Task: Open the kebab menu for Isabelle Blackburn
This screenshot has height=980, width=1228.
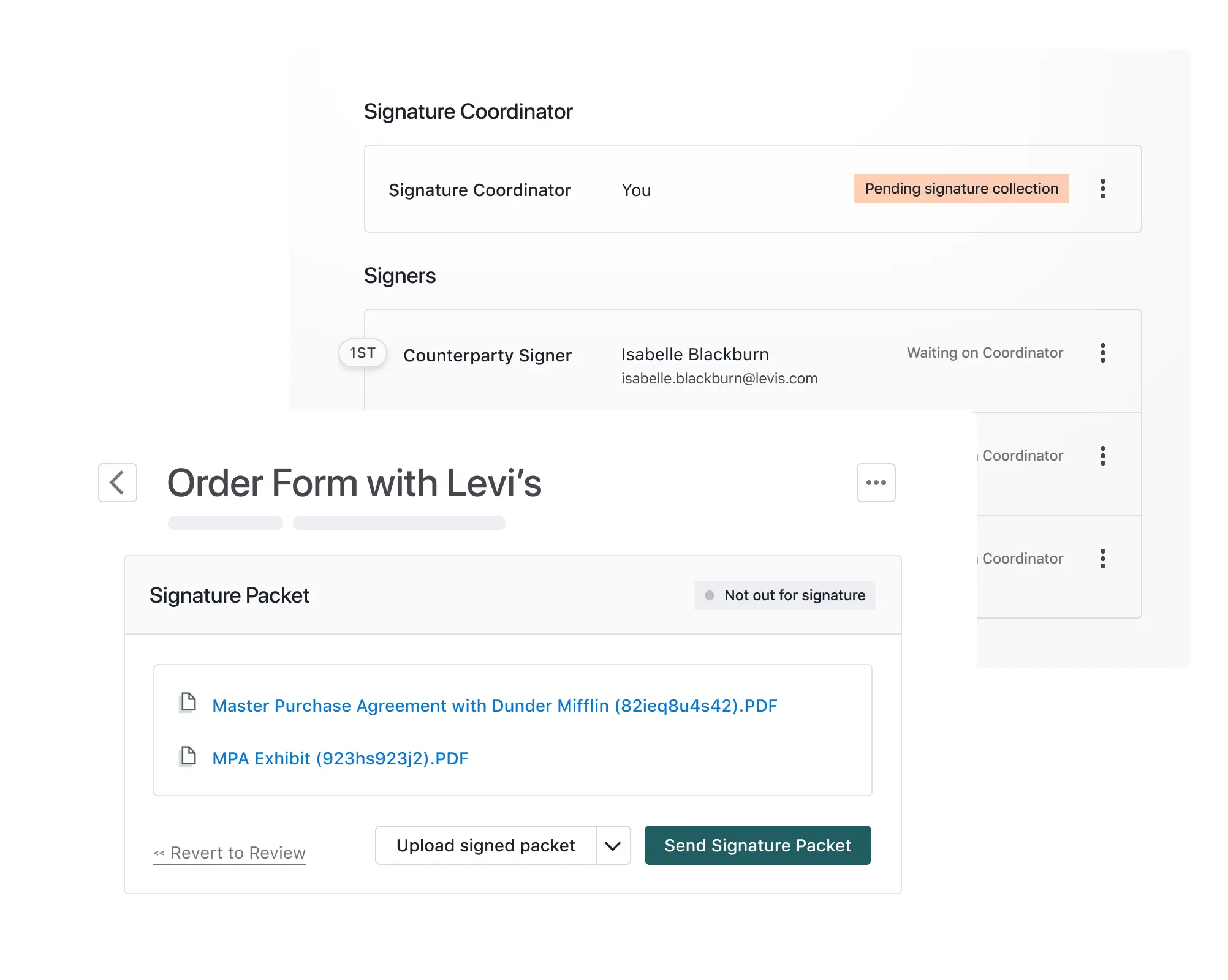Action: (1103, 353)
